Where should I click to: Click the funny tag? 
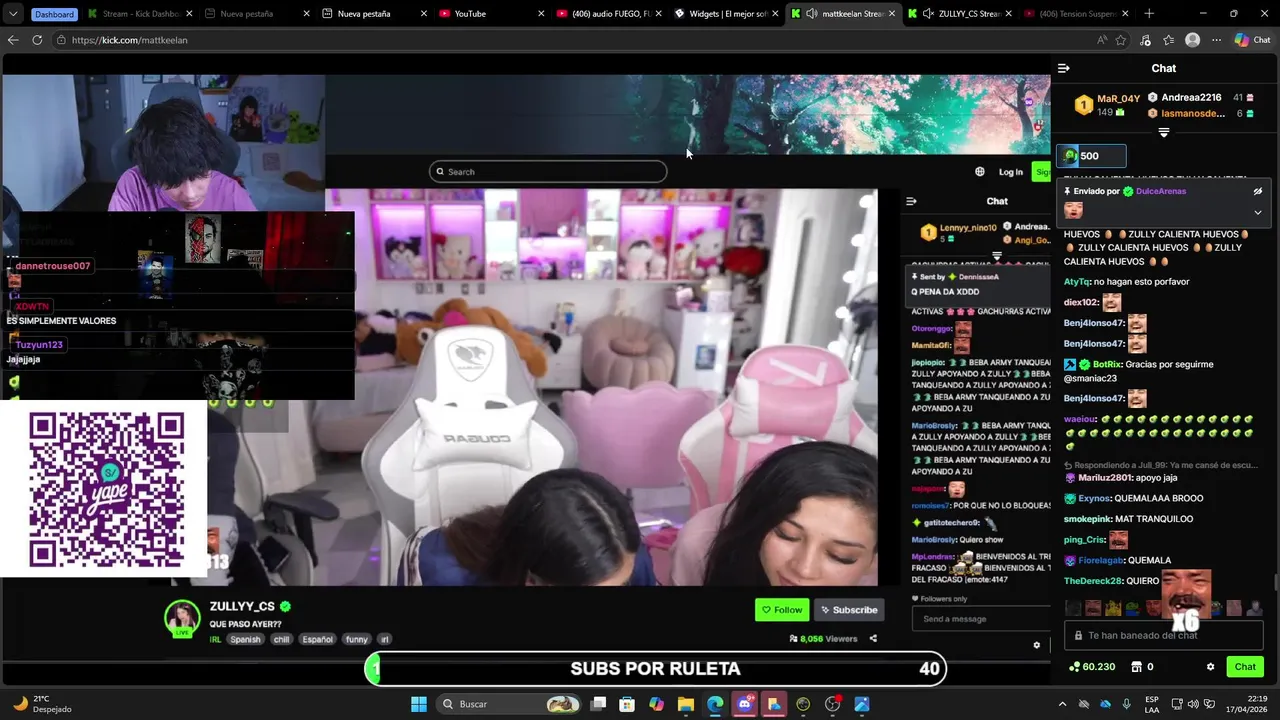tap(357, 639)
